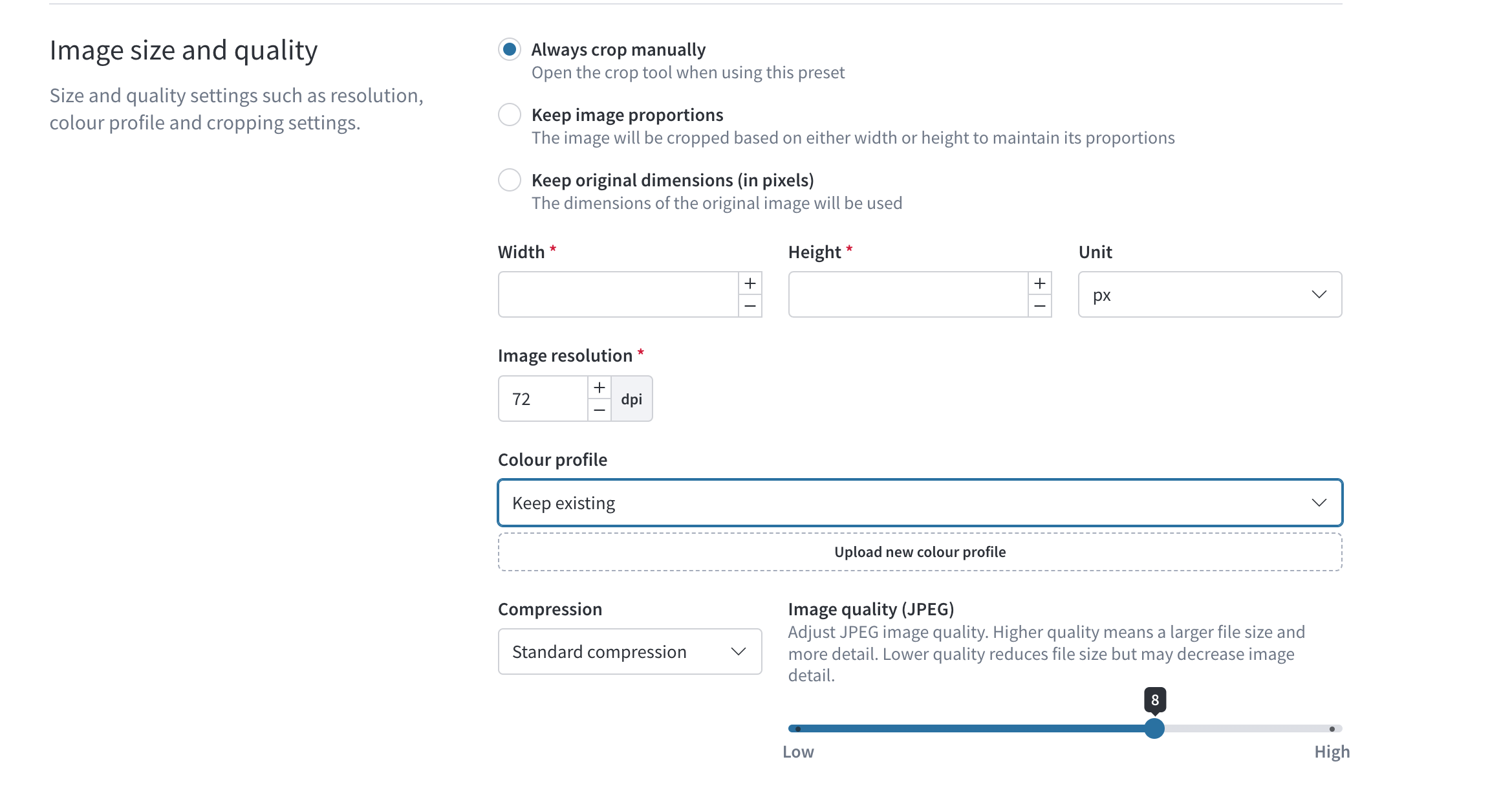Open the Unit px dropdown
This screenshot has height=788, width=1512.
coord(1210,294)
